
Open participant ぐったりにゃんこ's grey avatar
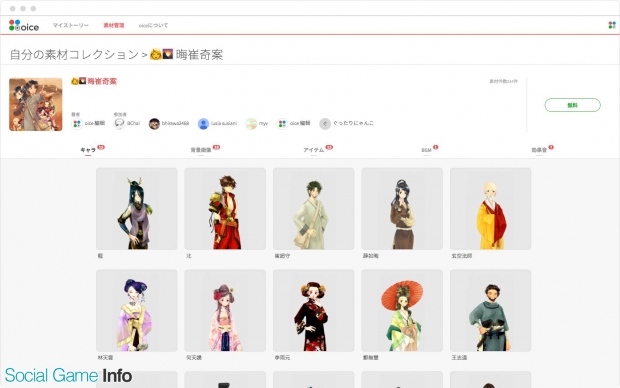pos(325,124)
